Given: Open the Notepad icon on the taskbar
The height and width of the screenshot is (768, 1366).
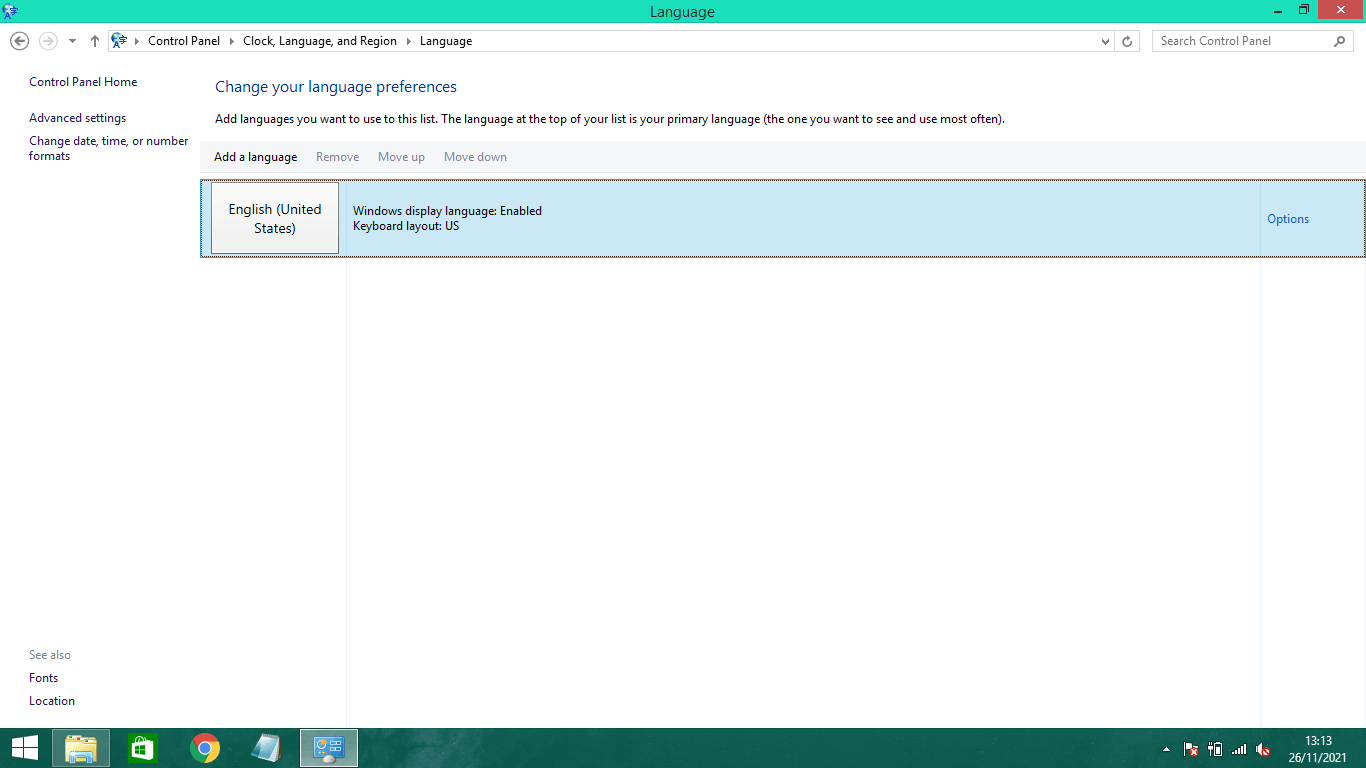Looking at the screenshot, I should click(267, 748).
